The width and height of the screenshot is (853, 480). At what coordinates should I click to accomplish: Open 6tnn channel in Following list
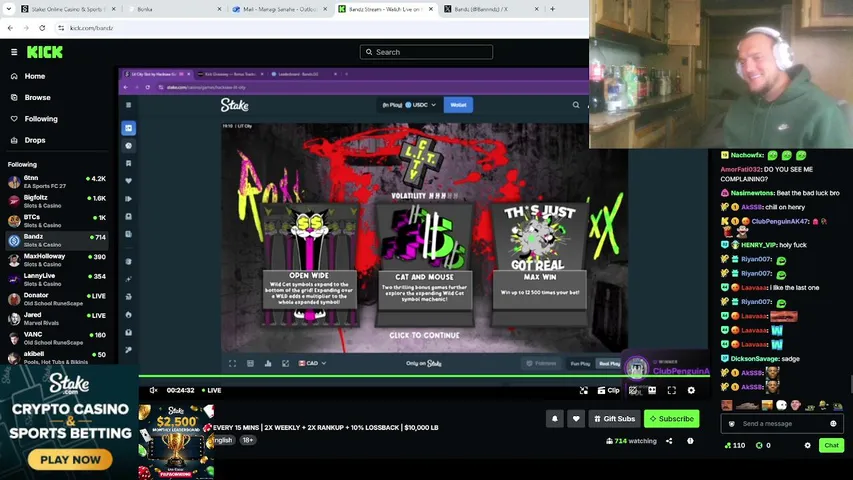tap(57, 182)
